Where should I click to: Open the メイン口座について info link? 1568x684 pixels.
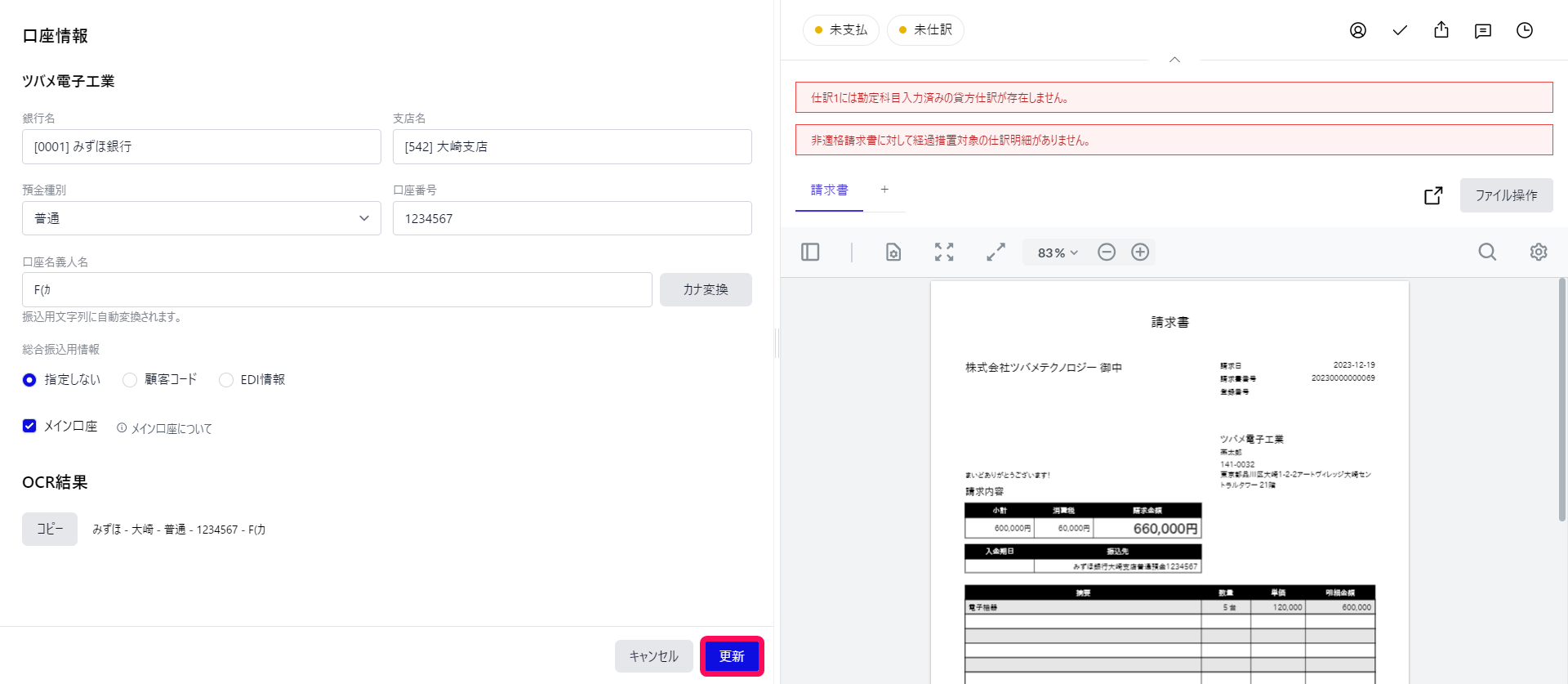point(164,428)
